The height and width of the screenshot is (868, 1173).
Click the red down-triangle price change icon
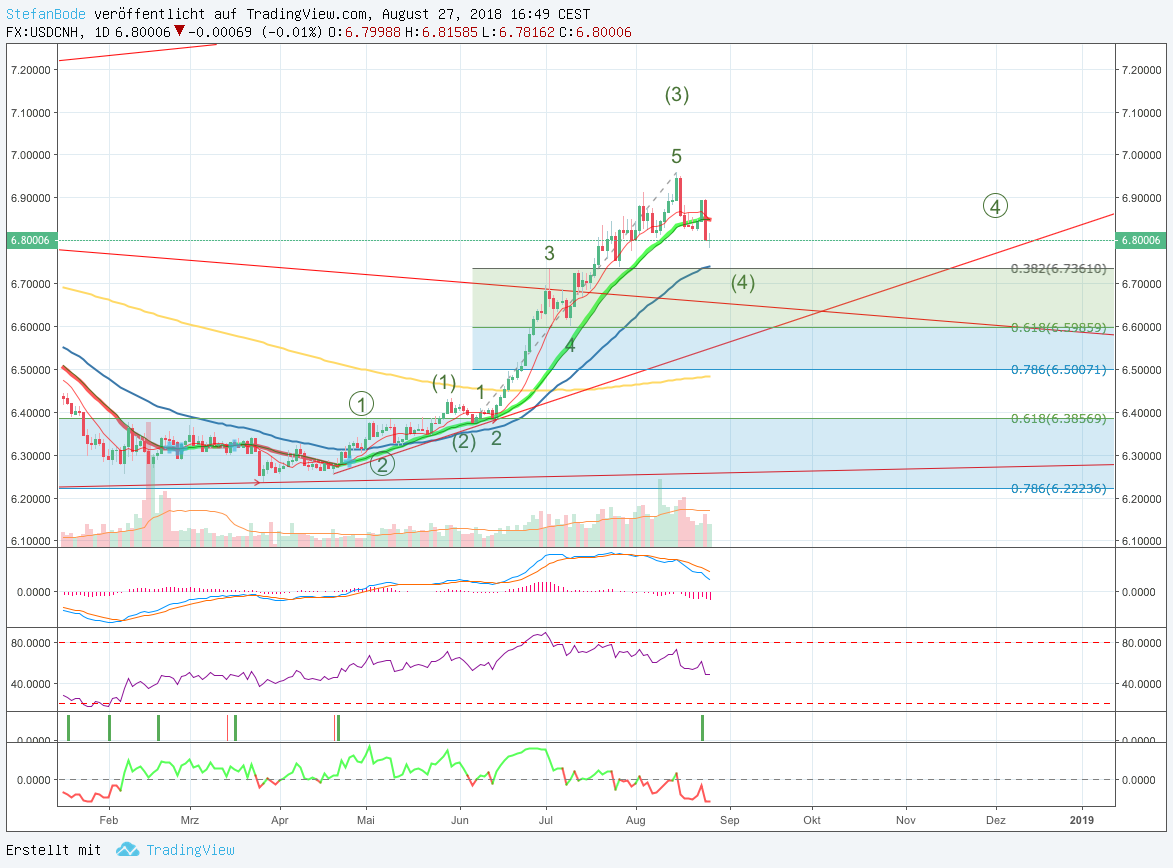coord(179,31)
